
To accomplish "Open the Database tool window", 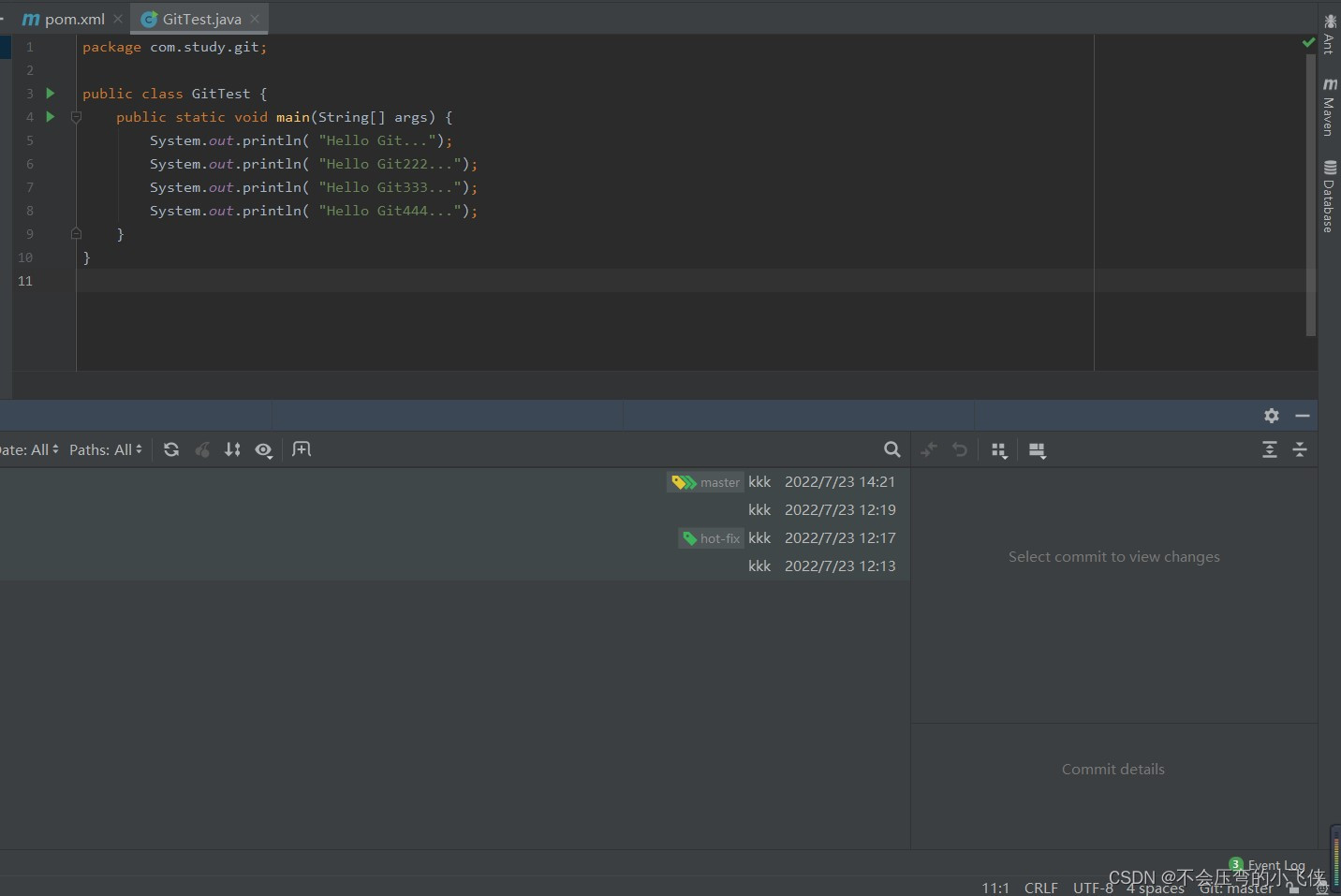I will tap(1330, 197).
